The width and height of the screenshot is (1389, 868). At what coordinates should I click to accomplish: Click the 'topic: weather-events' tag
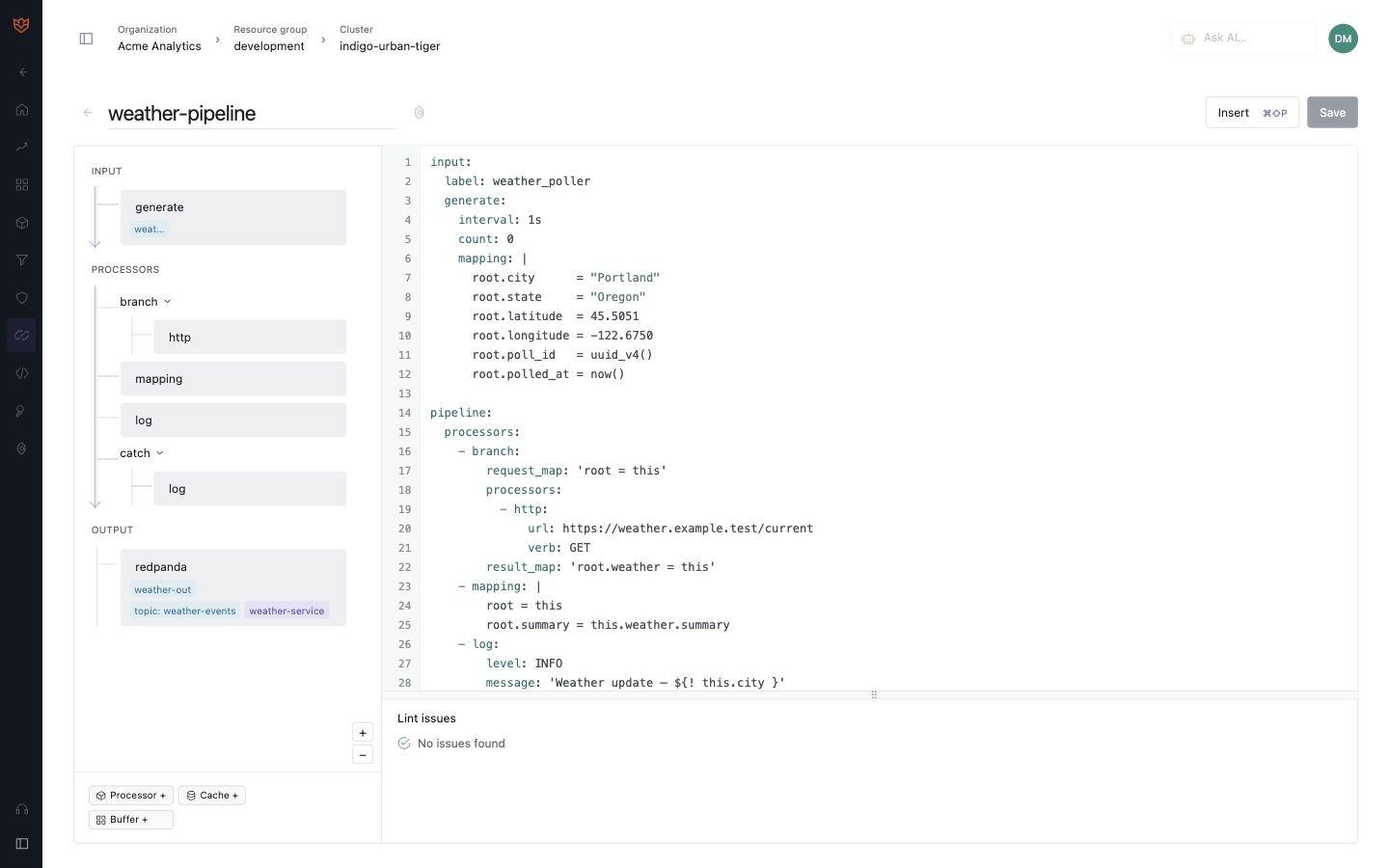pyautogui.click(x=185, y=610)
